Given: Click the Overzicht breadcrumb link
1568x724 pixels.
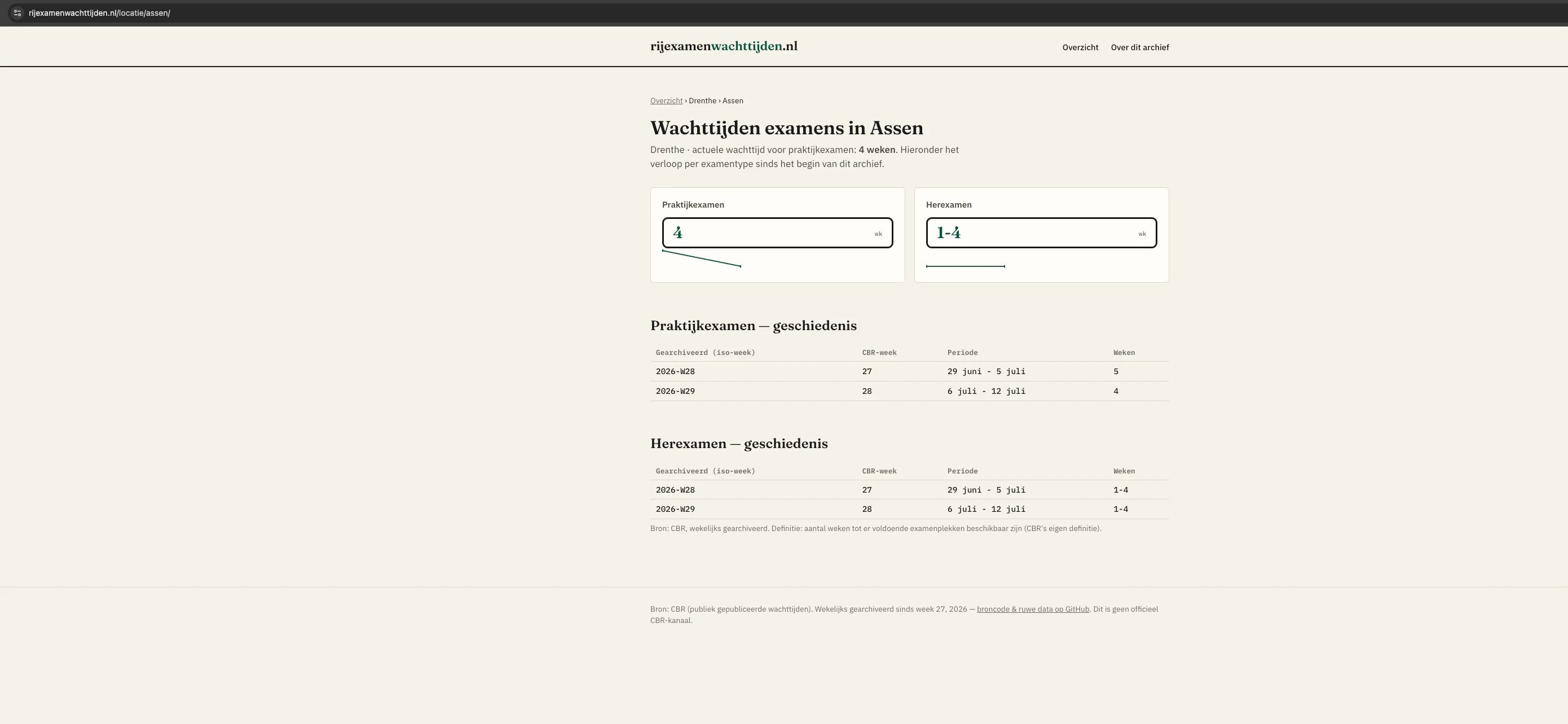Looking at the screenshot, I should (x=666, y=101).
